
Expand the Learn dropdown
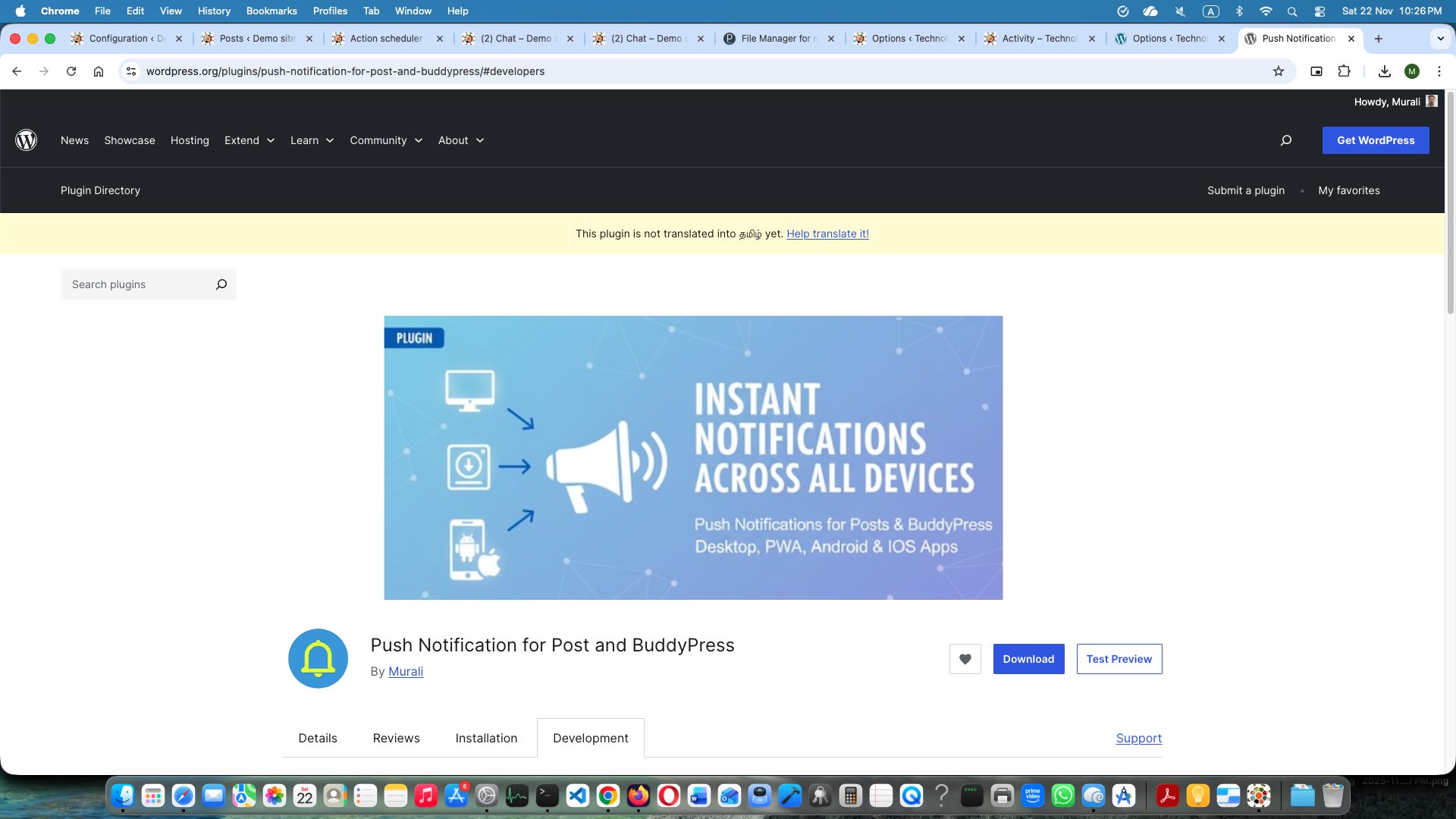point(312,140)
